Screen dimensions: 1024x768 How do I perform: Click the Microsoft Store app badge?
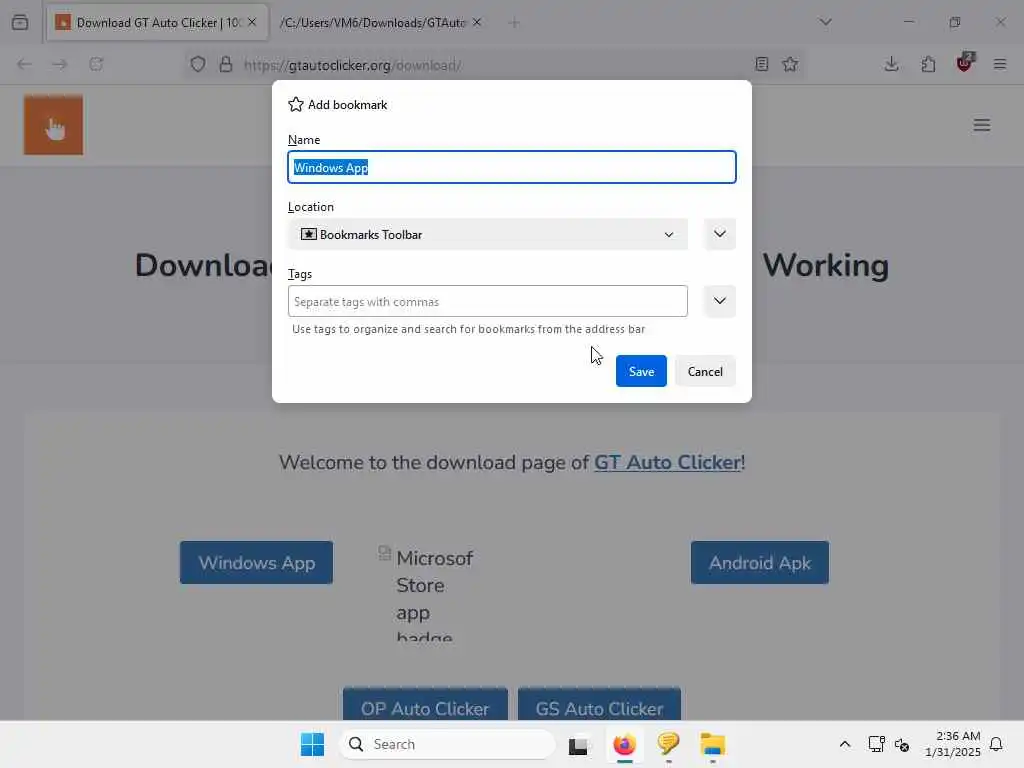pos(428,593)
